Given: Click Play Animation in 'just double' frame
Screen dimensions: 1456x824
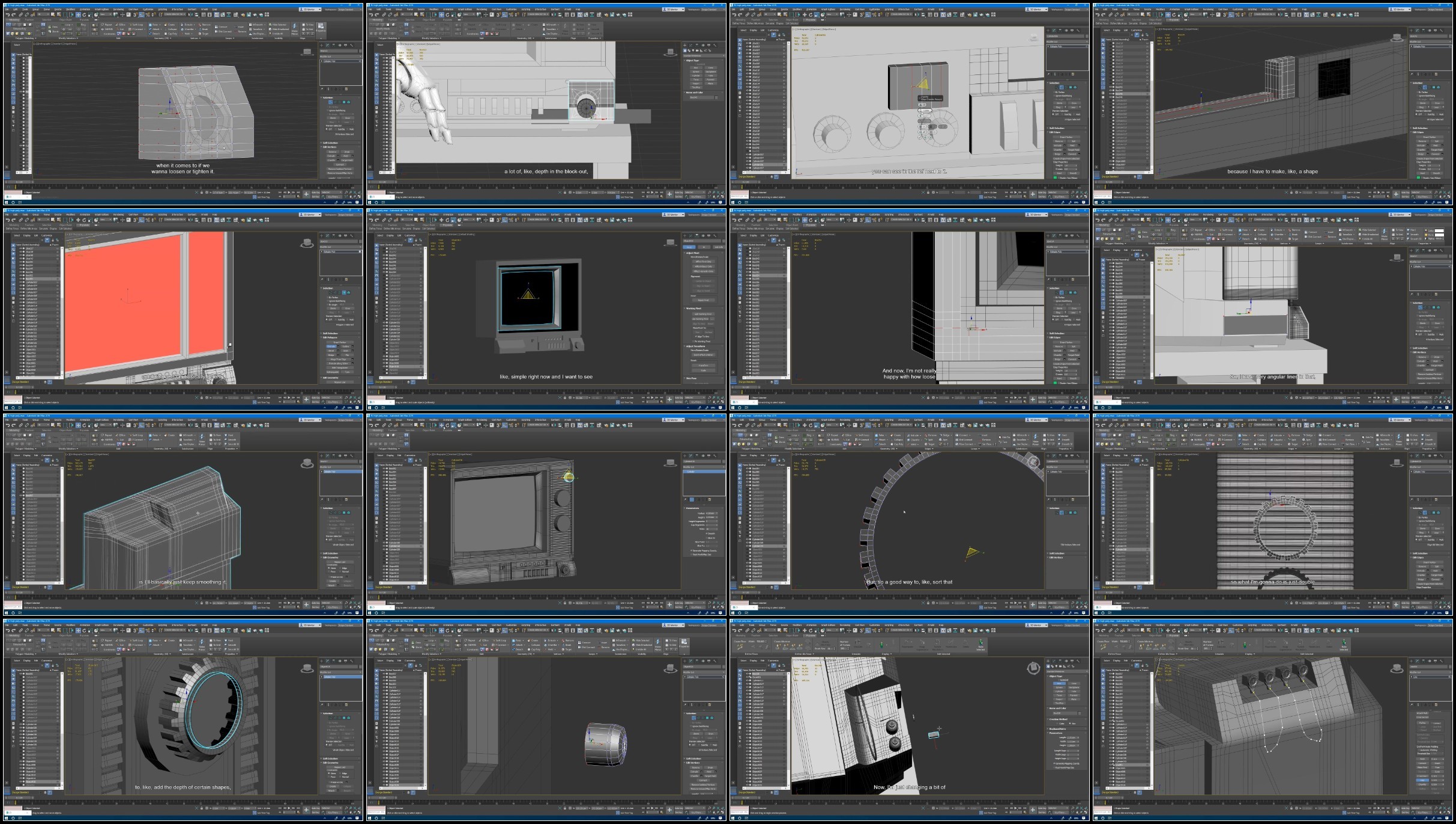Looking at the screenshot, I should click(x=1379, y=603).
